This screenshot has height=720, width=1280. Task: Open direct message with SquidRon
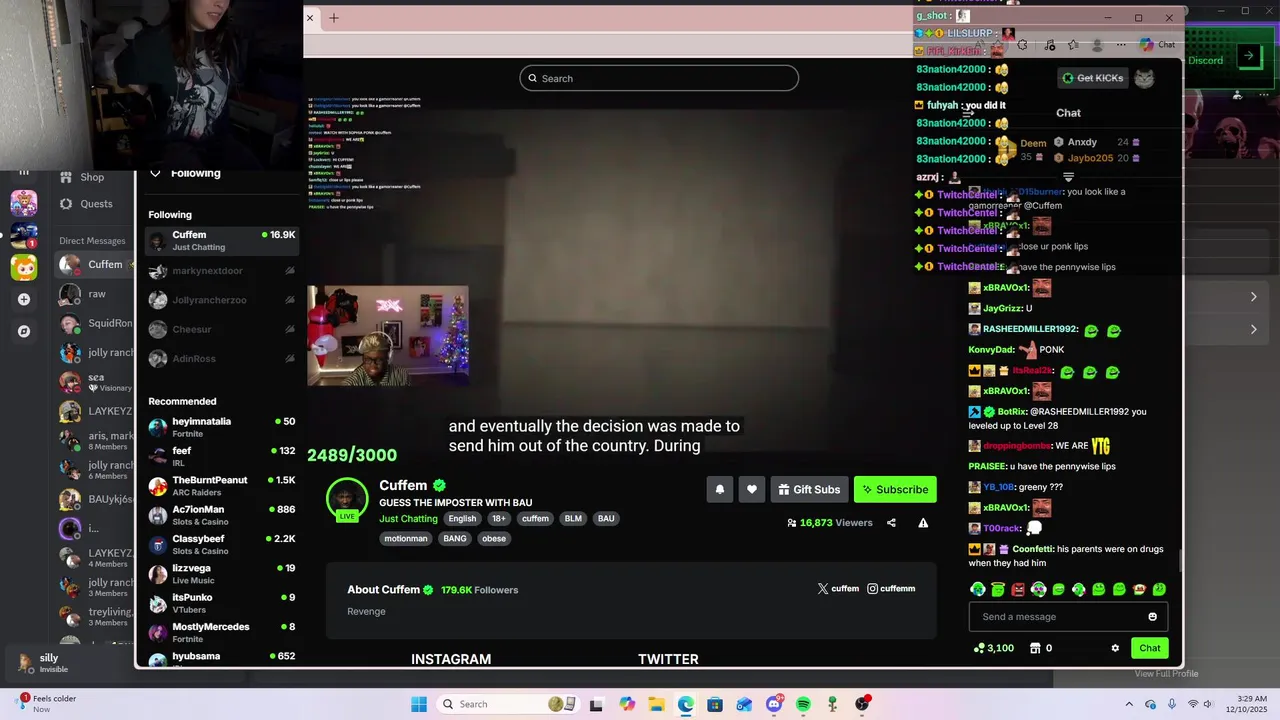coord(94,323)
